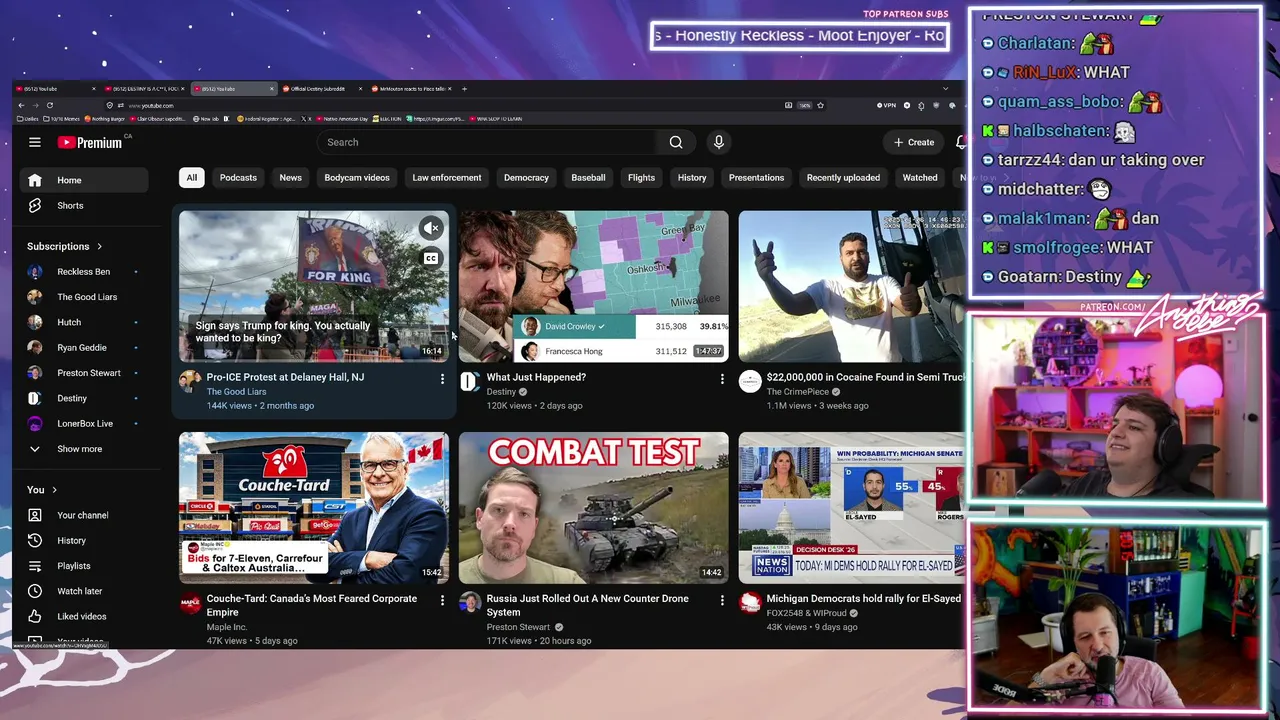Select the Baseball filter chip
The width and height of the screenshot is (1280, 720).
[588, 178]
